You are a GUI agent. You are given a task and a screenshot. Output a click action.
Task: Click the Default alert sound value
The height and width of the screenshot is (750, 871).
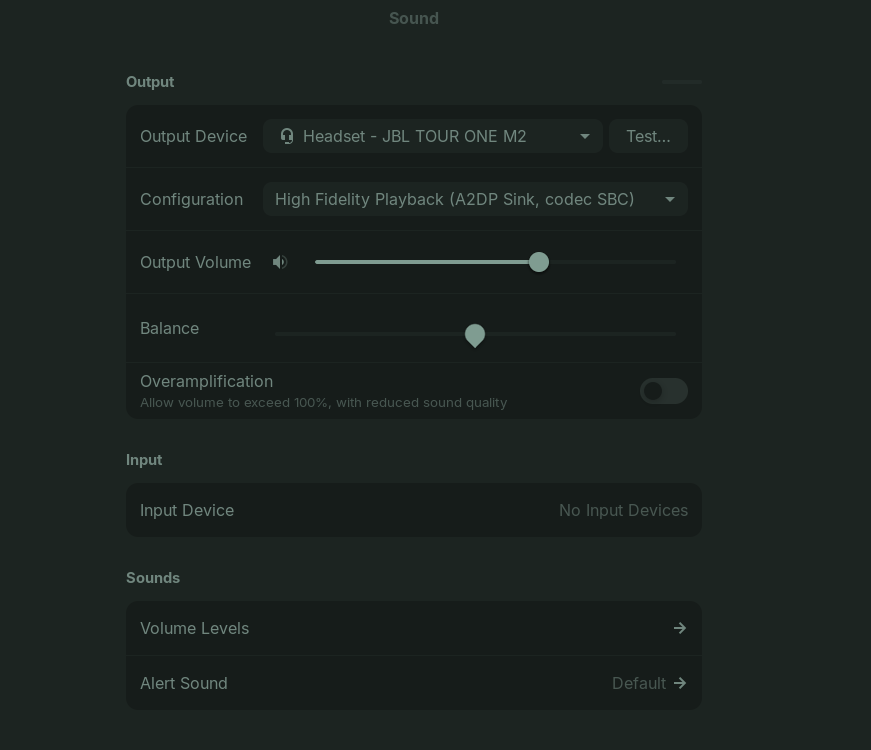(x=638, y=683)
